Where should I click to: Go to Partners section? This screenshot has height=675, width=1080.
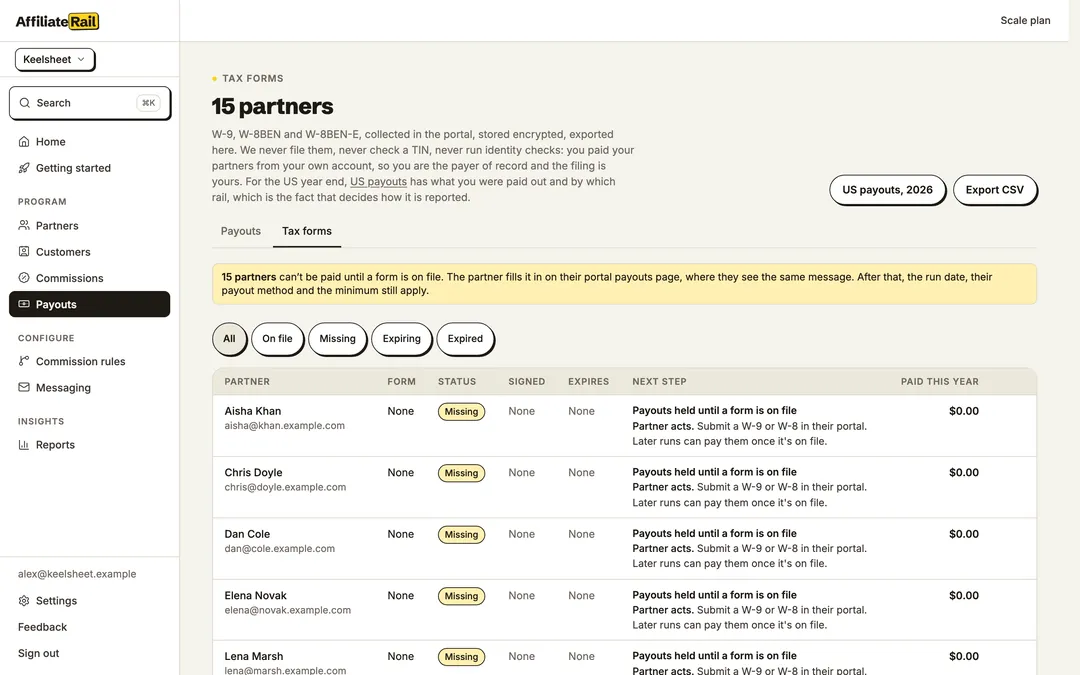(x=90, y=225)
